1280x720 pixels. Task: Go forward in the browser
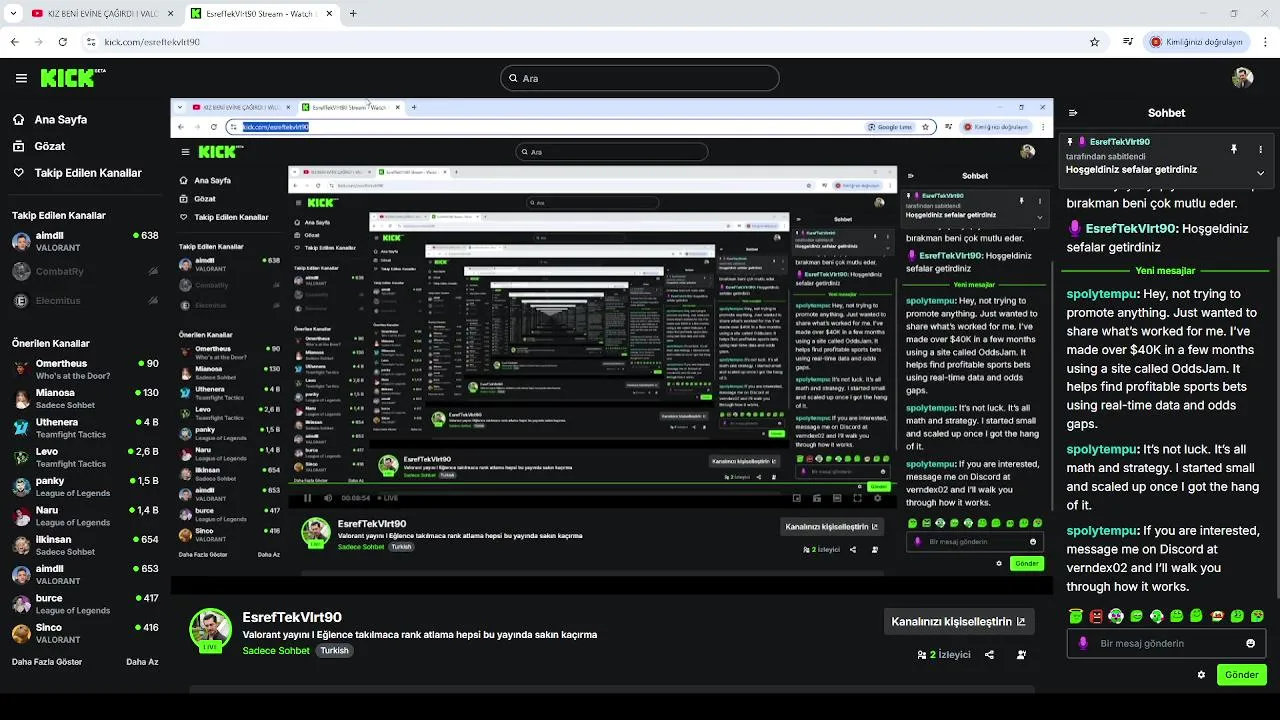point(39,42)
